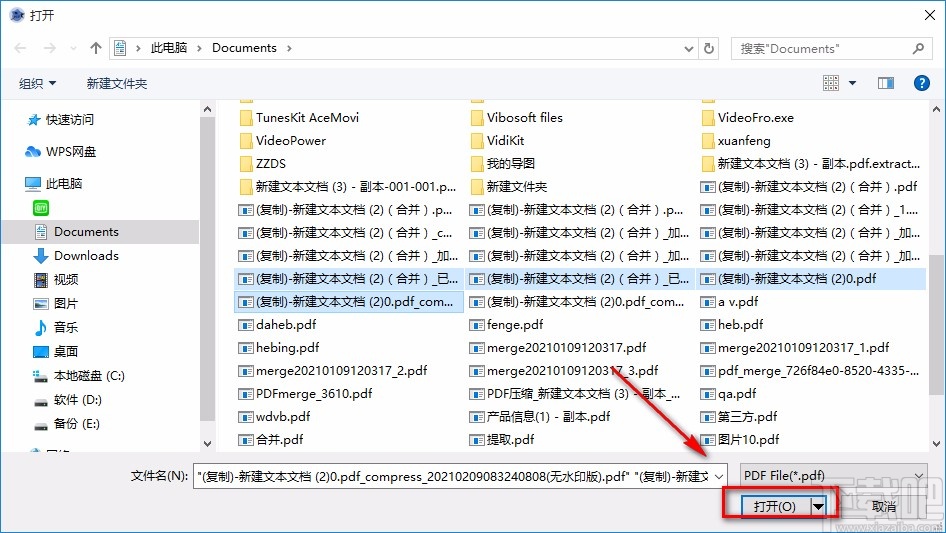Expand the view options dropdown arrow
Image resolution: width=946 pixels, height=533 pixels.
(x=852, y=83)
